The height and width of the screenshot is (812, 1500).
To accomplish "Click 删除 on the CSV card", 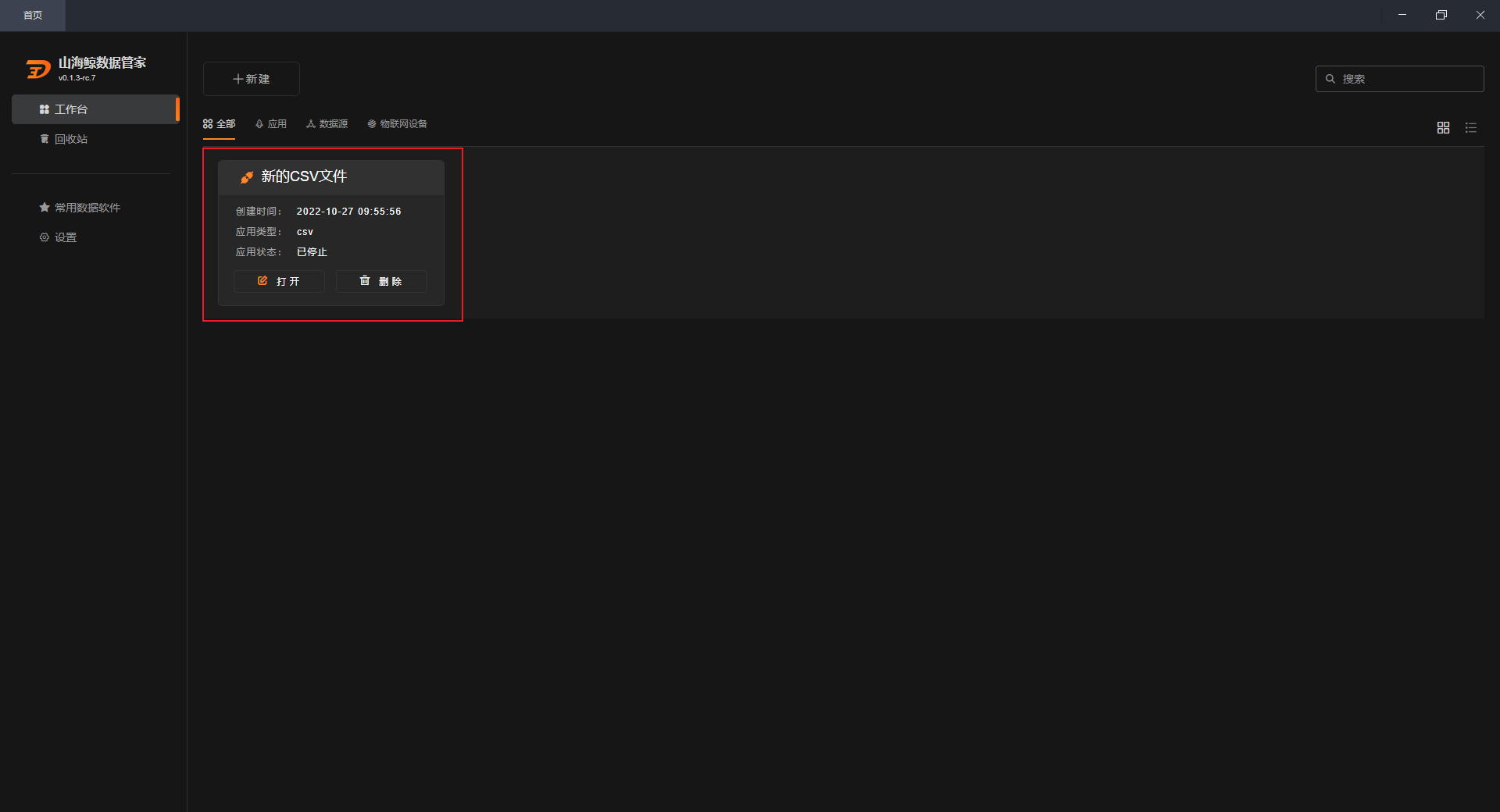I will pos(381,281).
